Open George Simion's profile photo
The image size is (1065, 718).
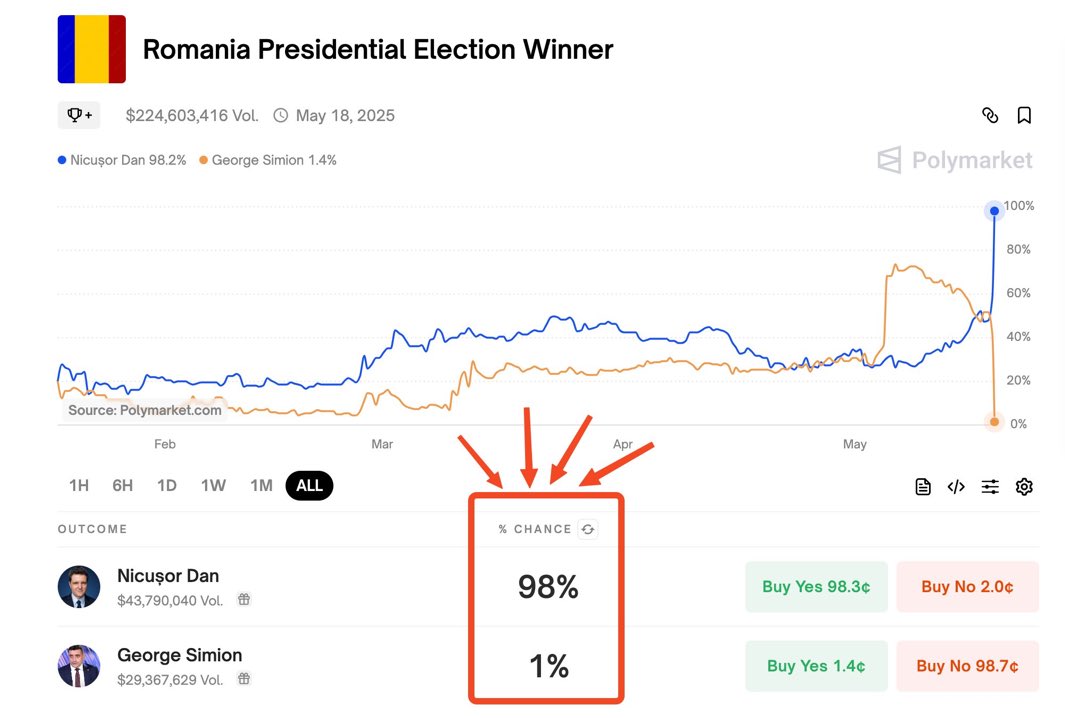(79, 666)
